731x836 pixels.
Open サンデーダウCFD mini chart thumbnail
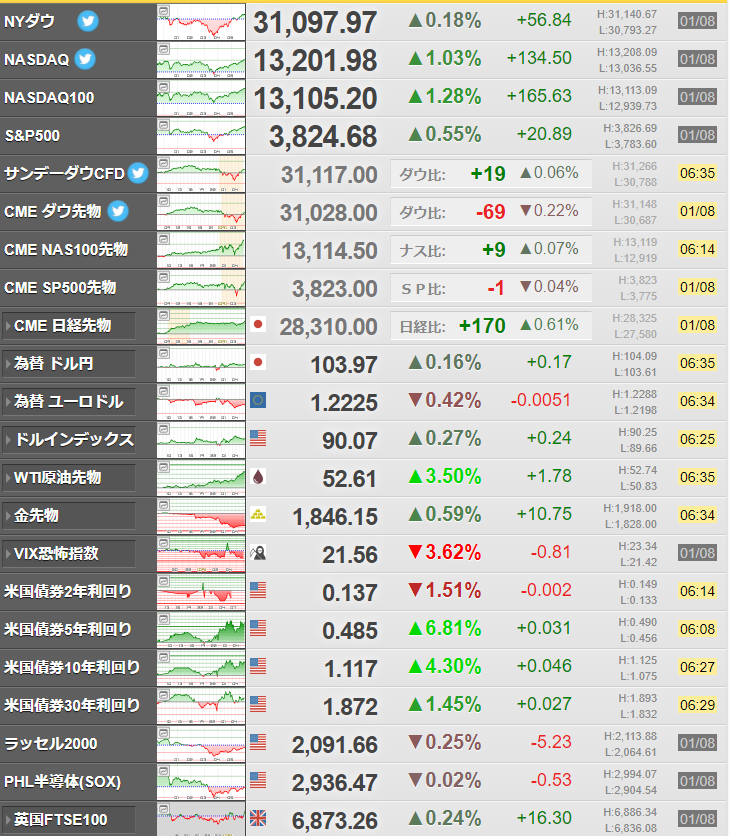(x=201, y=174)
